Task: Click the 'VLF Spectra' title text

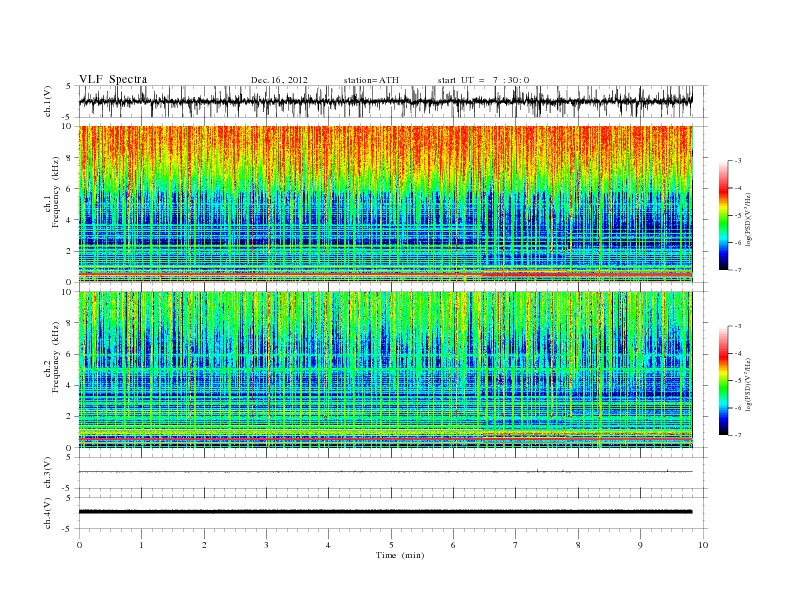Action: tap(113, 79)
